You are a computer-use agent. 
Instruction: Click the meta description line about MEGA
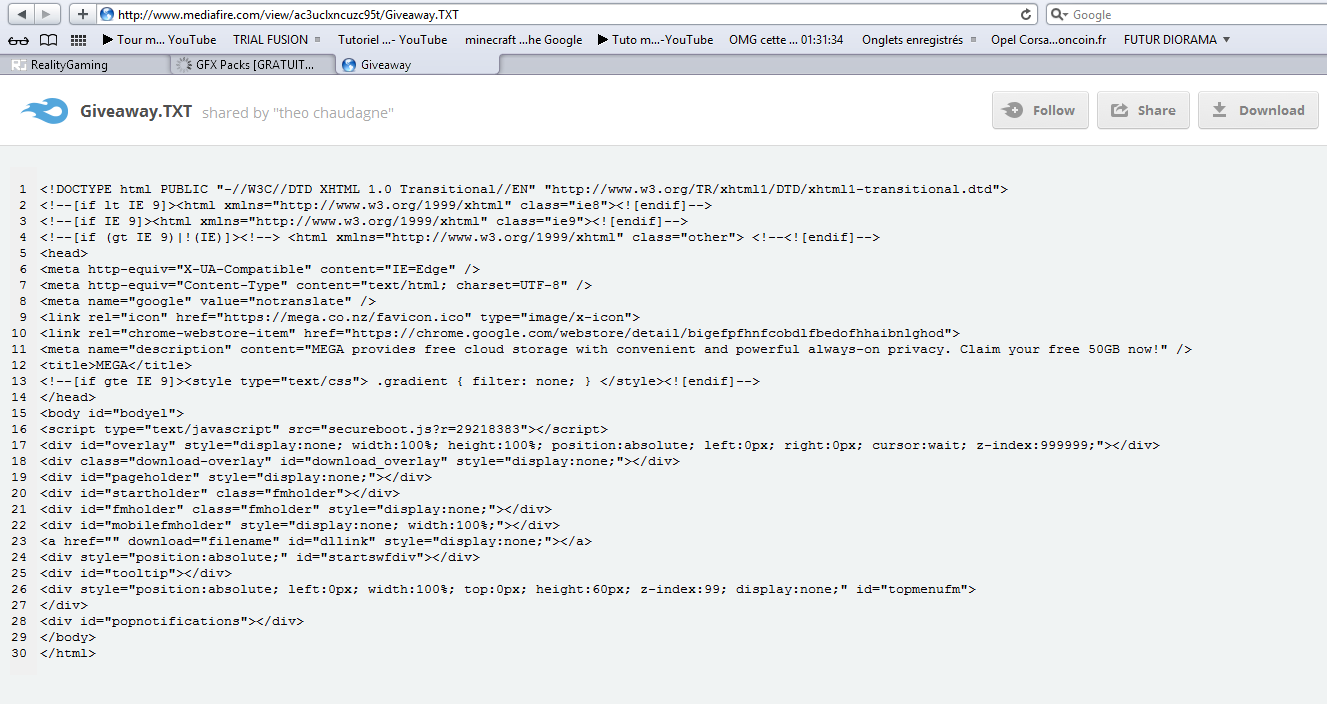(616, 349)
